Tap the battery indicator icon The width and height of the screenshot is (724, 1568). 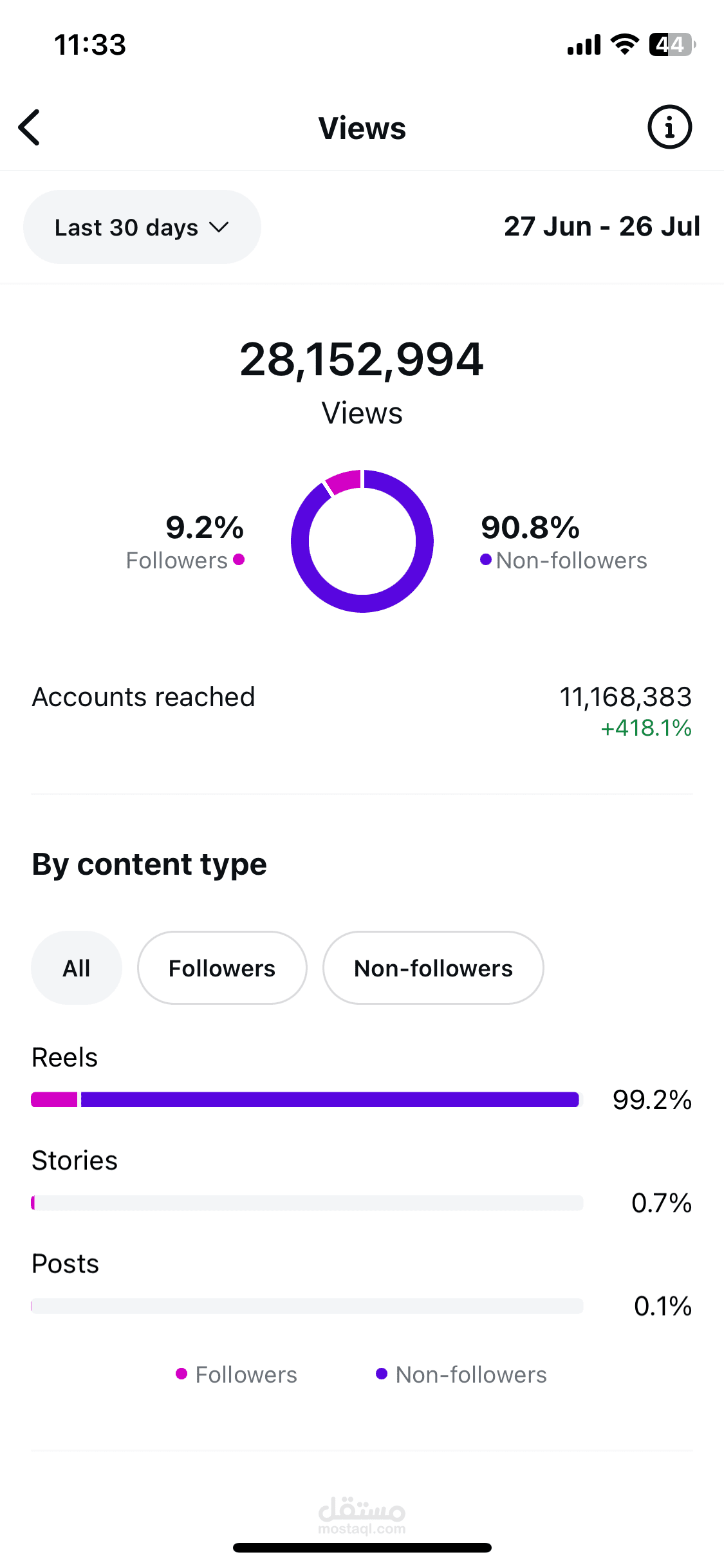click(x=673, y=44)
